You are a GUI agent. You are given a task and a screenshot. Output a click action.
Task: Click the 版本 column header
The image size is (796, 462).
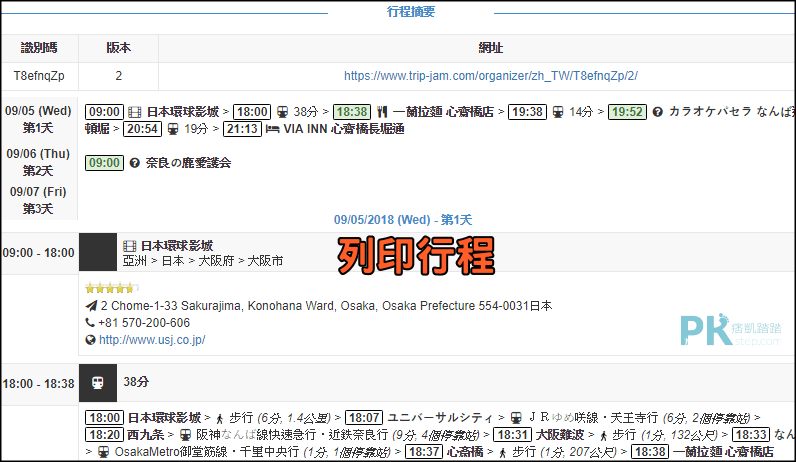[118, 48]
